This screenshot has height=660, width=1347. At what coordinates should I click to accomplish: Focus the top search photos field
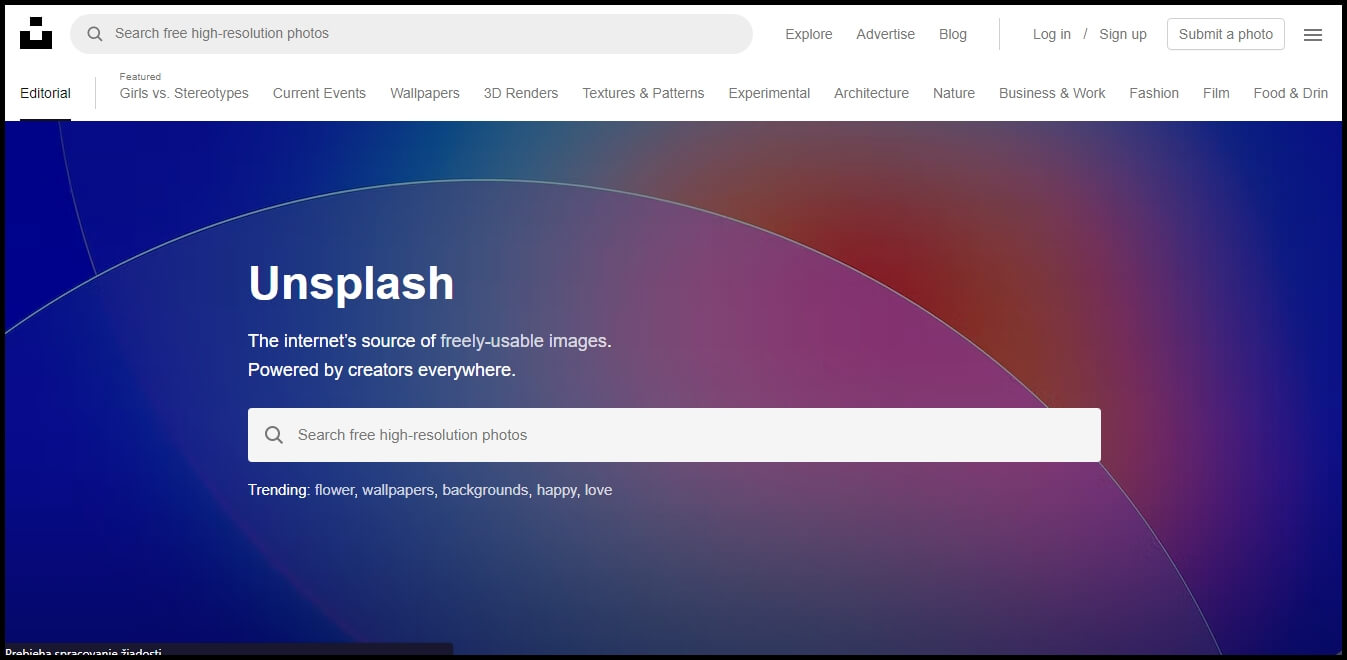[x=411, y=34]
